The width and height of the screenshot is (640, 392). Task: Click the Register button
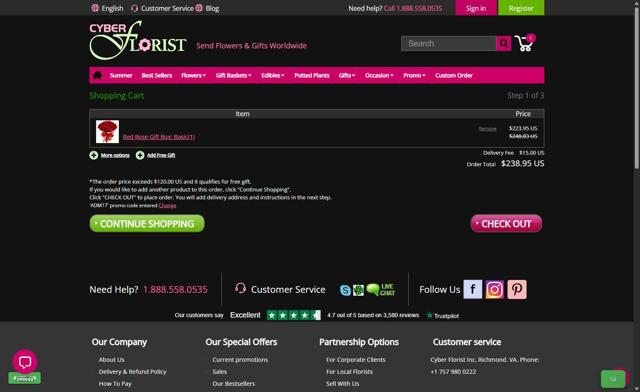pyautogui.click(x=521, y=8)
